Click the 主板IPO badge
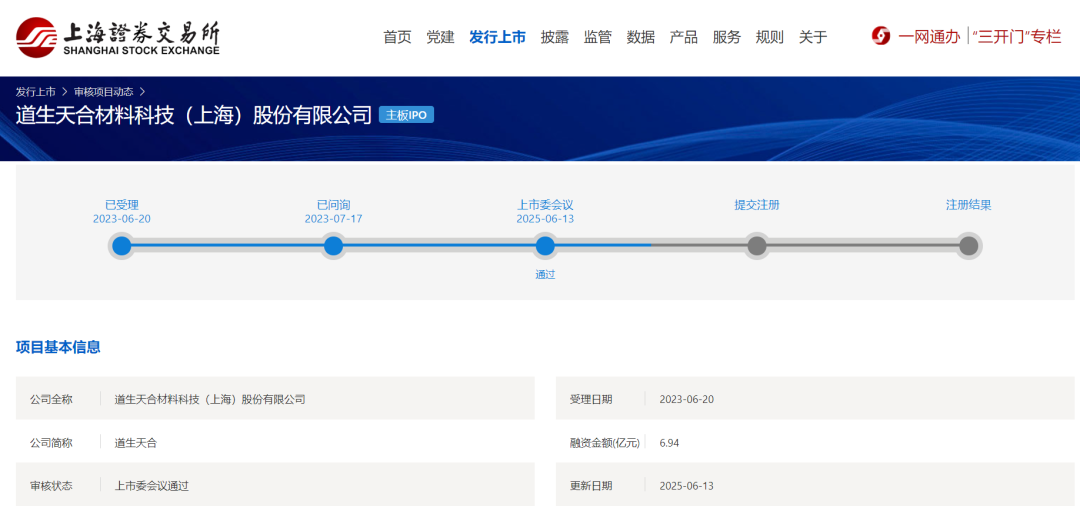The height and width of the screenshot is (506, 1080). (x=406, y=115)
